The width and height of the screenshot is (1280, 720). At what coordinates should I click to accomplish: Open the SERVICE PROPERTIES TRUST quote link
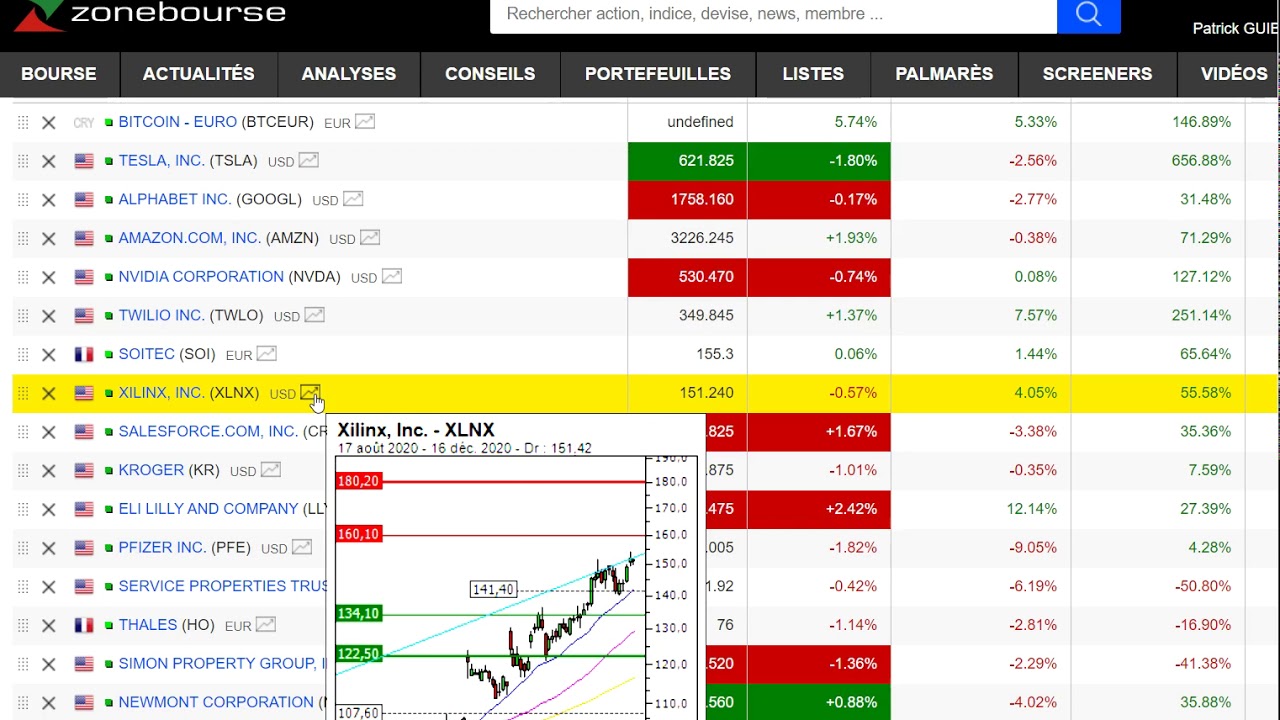click(224, 586)
